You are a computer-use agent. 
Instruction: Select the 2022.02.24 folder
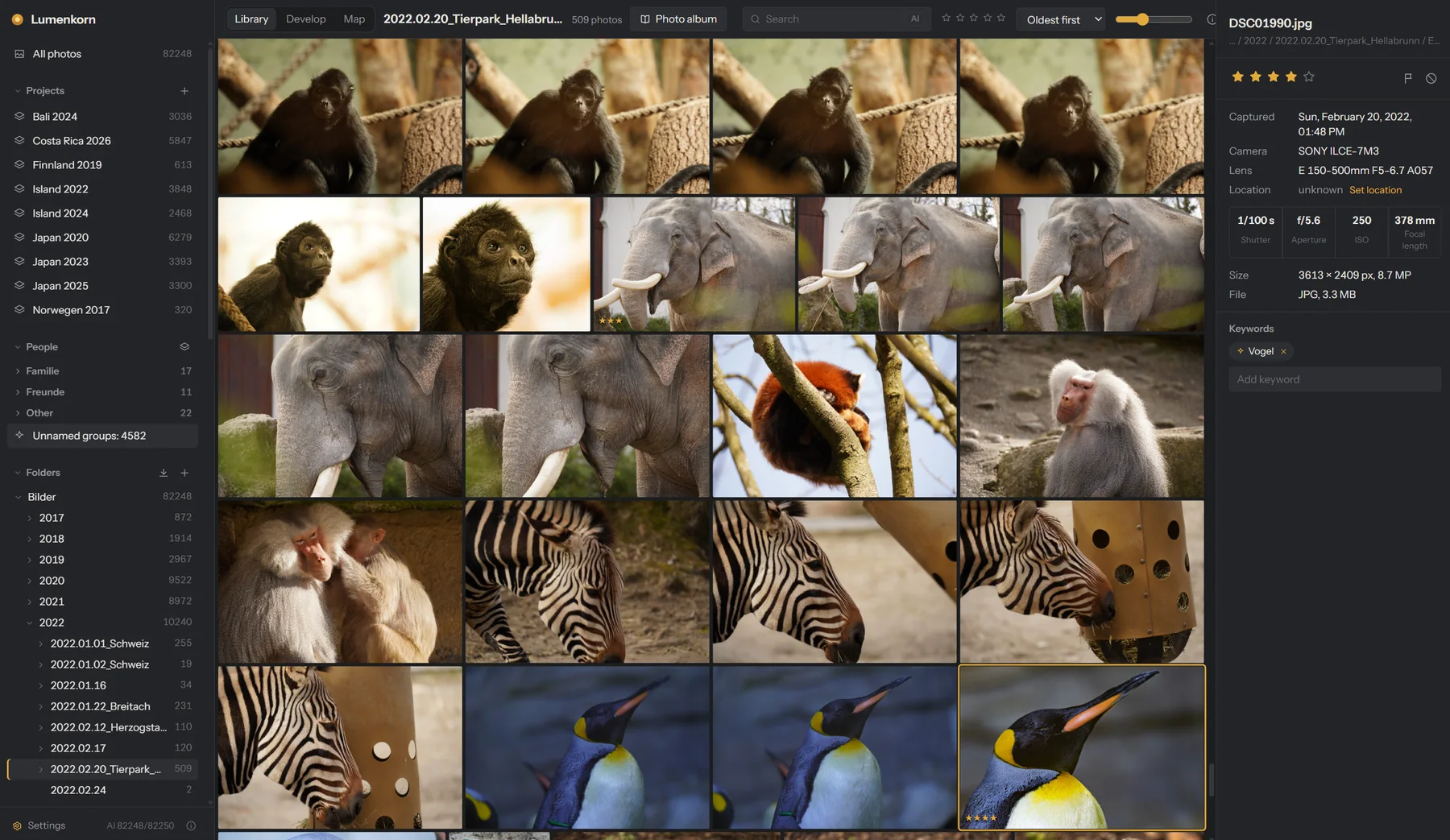click(103, 790)
